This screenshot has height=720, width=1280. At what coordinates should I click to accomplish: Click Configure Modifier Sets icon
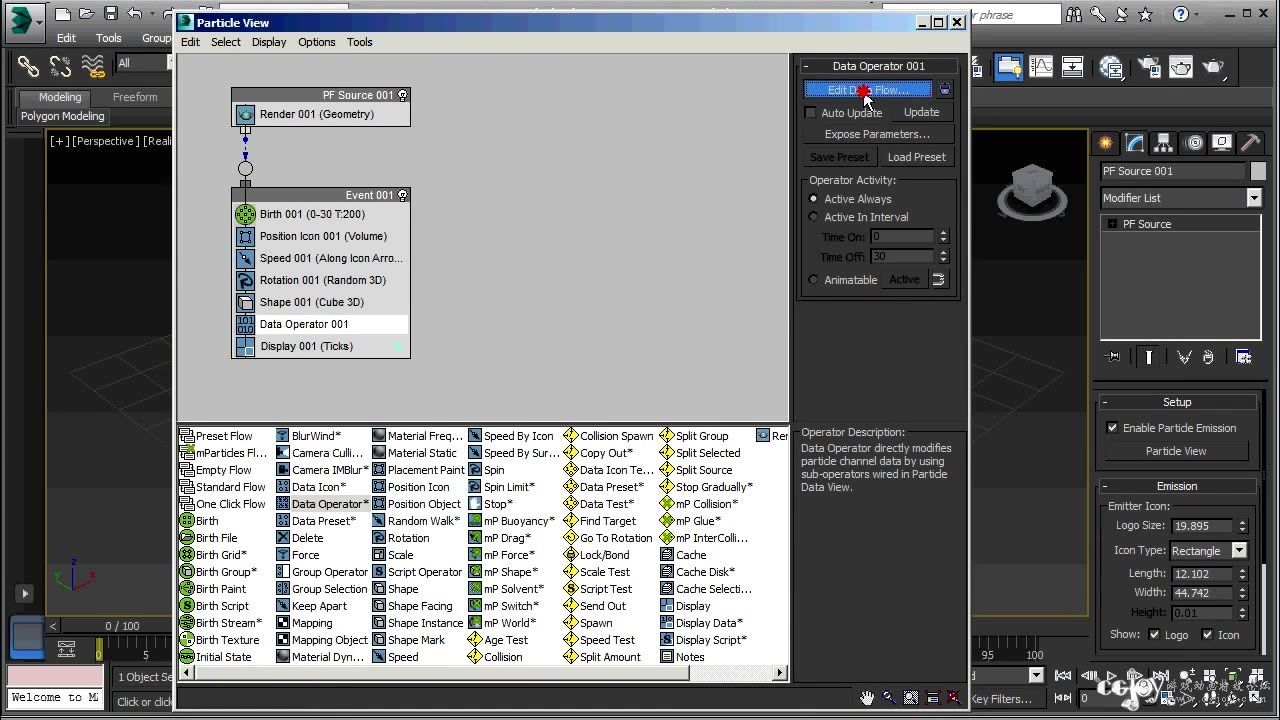point(1243,357)
